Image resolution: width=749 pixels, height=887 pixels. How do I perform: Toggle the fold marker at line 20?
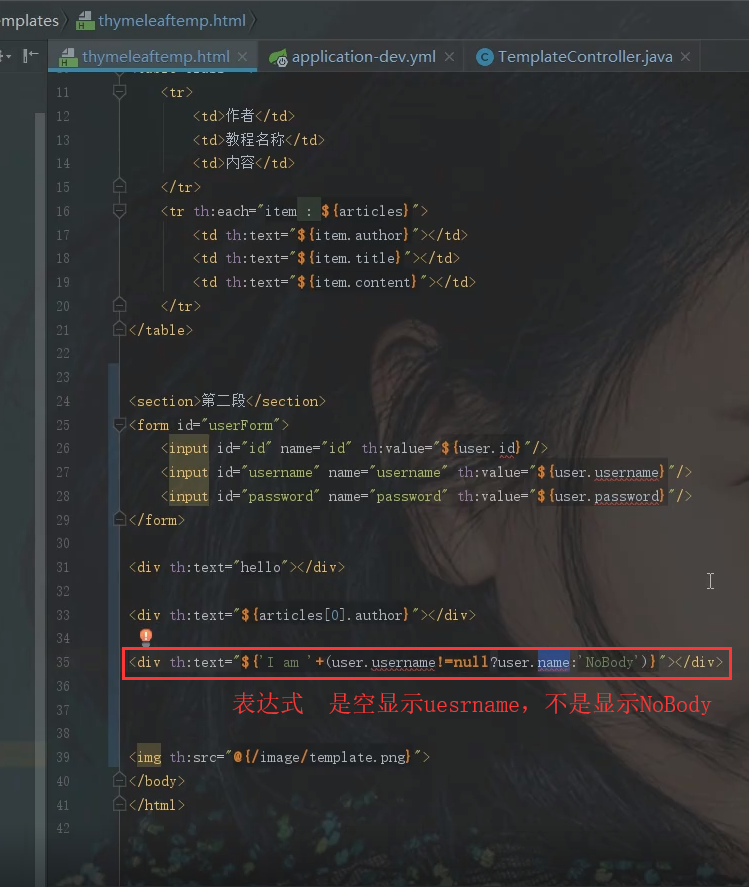[119, 305]
